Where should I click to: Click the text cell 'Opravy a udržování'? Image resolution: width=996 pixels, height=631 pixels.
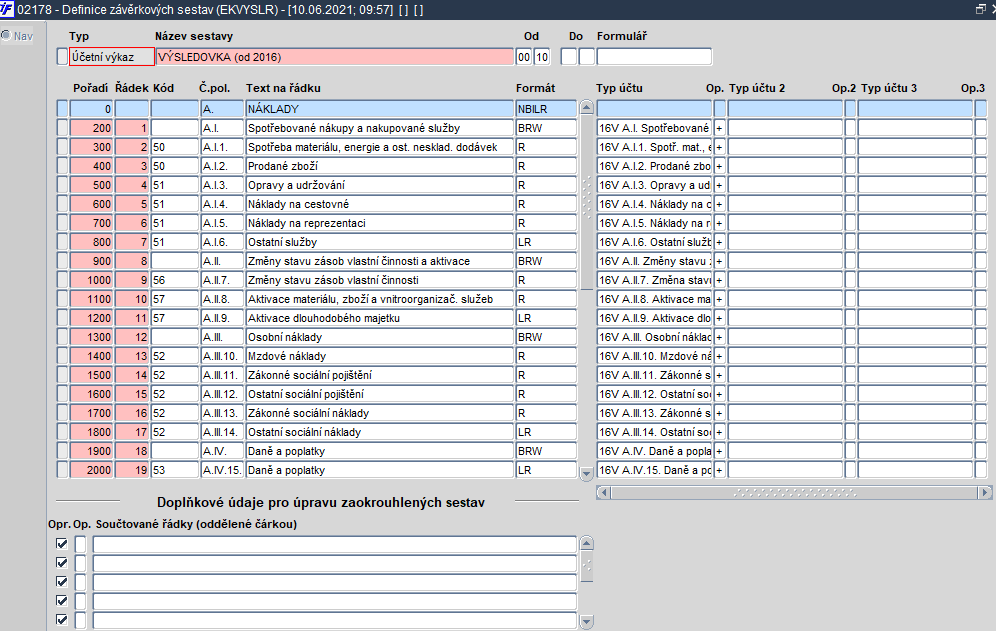coord(380,185)
